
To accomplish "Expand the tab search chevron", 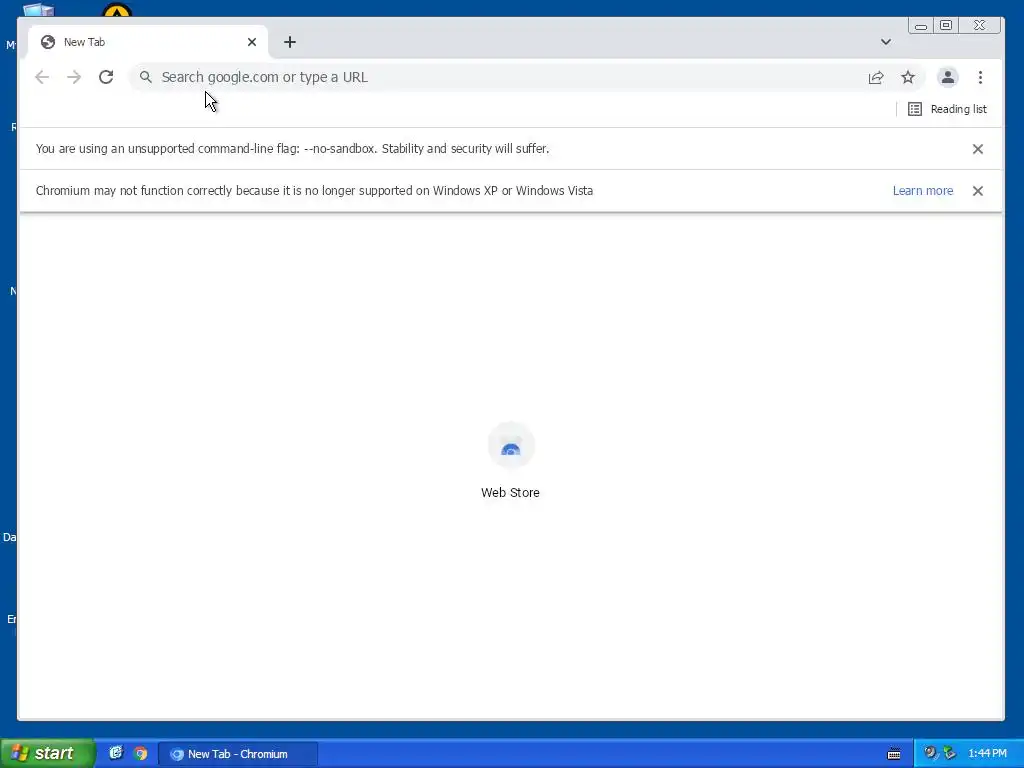I will [x=886, y=42].
